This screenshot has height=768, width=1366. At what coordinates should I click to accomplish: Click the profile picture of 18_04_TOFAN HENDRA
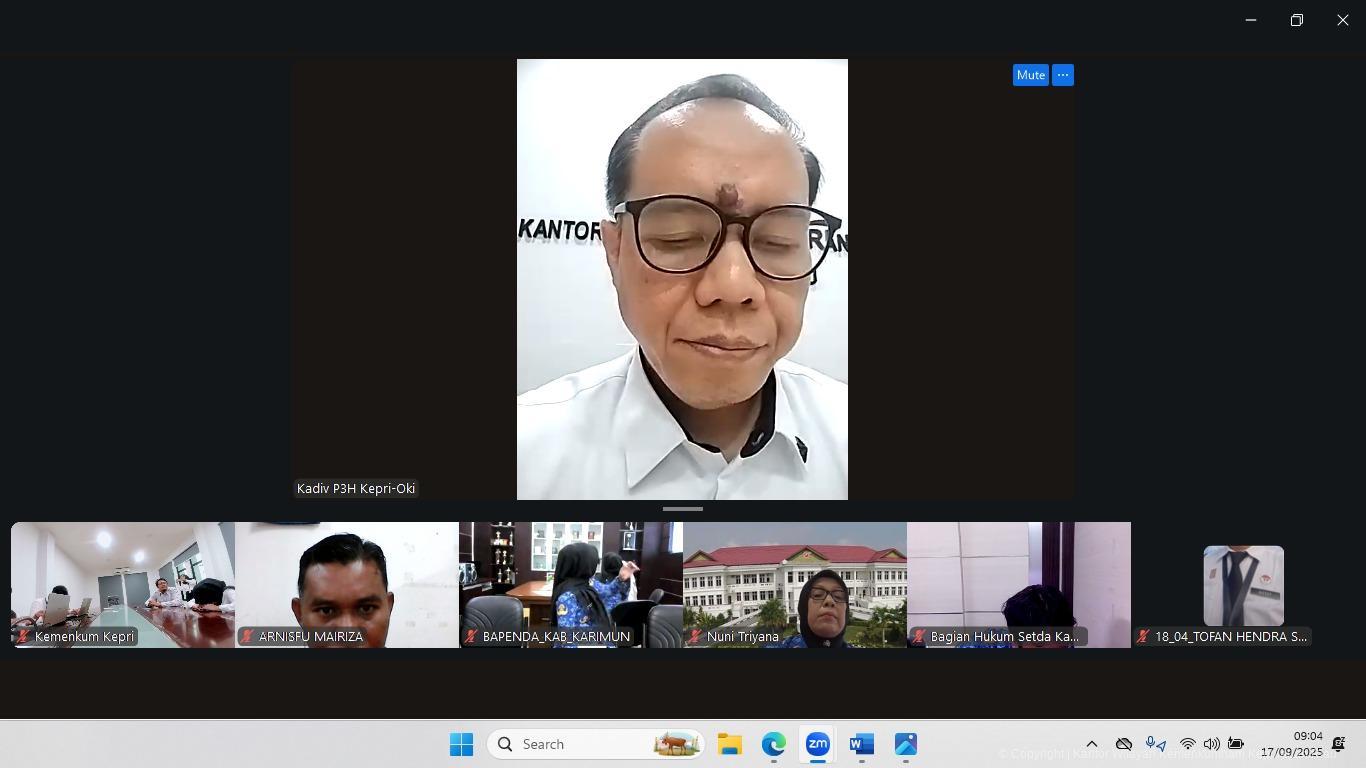coord(1243,586)
